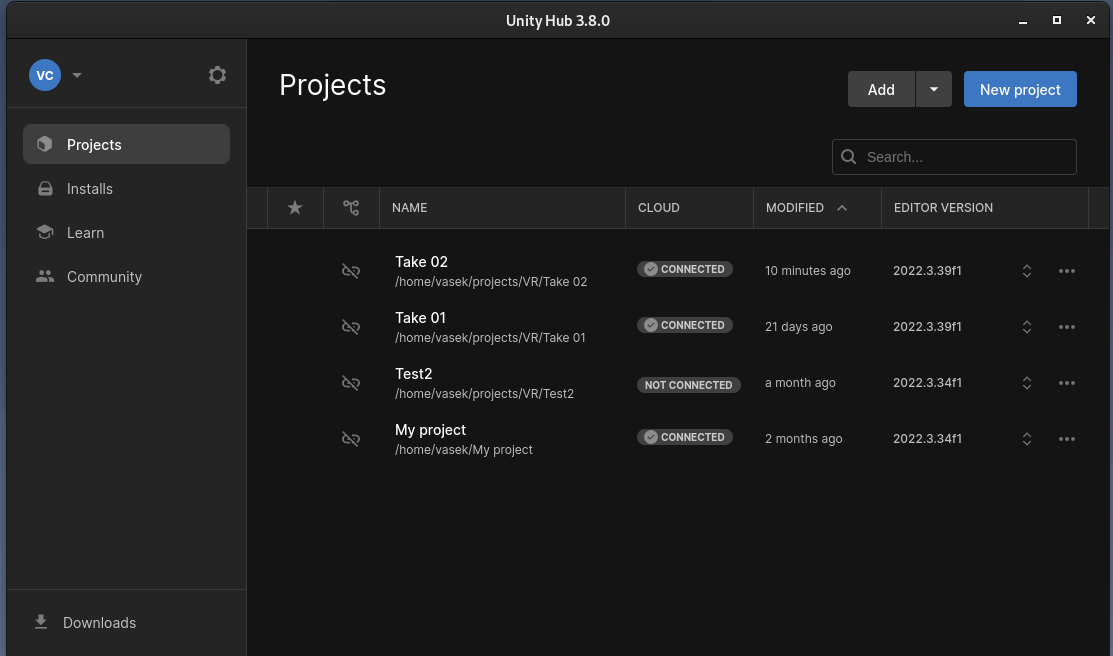
Task: Click the NOT CONNECTED badge for Test2
Action: [688, 385]
